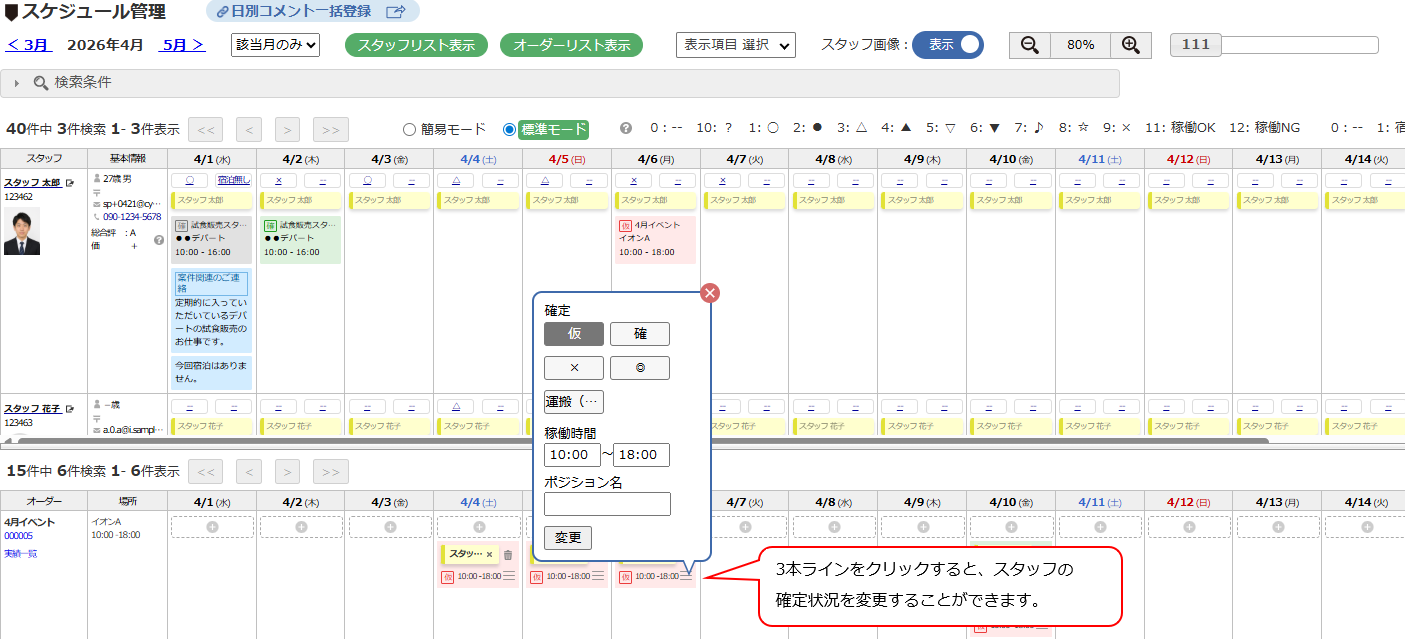Click スタッフ 太郎 photo thumbnail
The width and height of the screenshot is (1405, 639).
[x=22, y=232]
